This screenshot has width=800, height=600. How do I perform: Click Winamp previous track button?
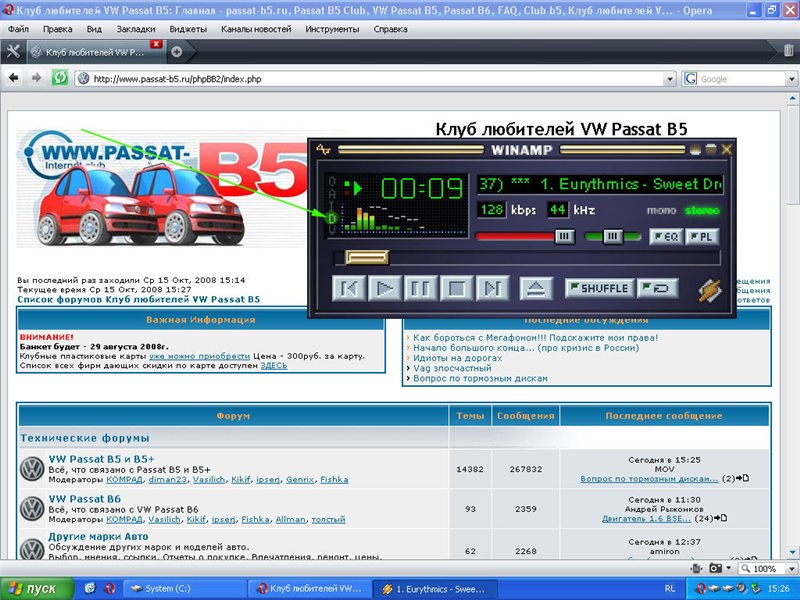[348, 289]
